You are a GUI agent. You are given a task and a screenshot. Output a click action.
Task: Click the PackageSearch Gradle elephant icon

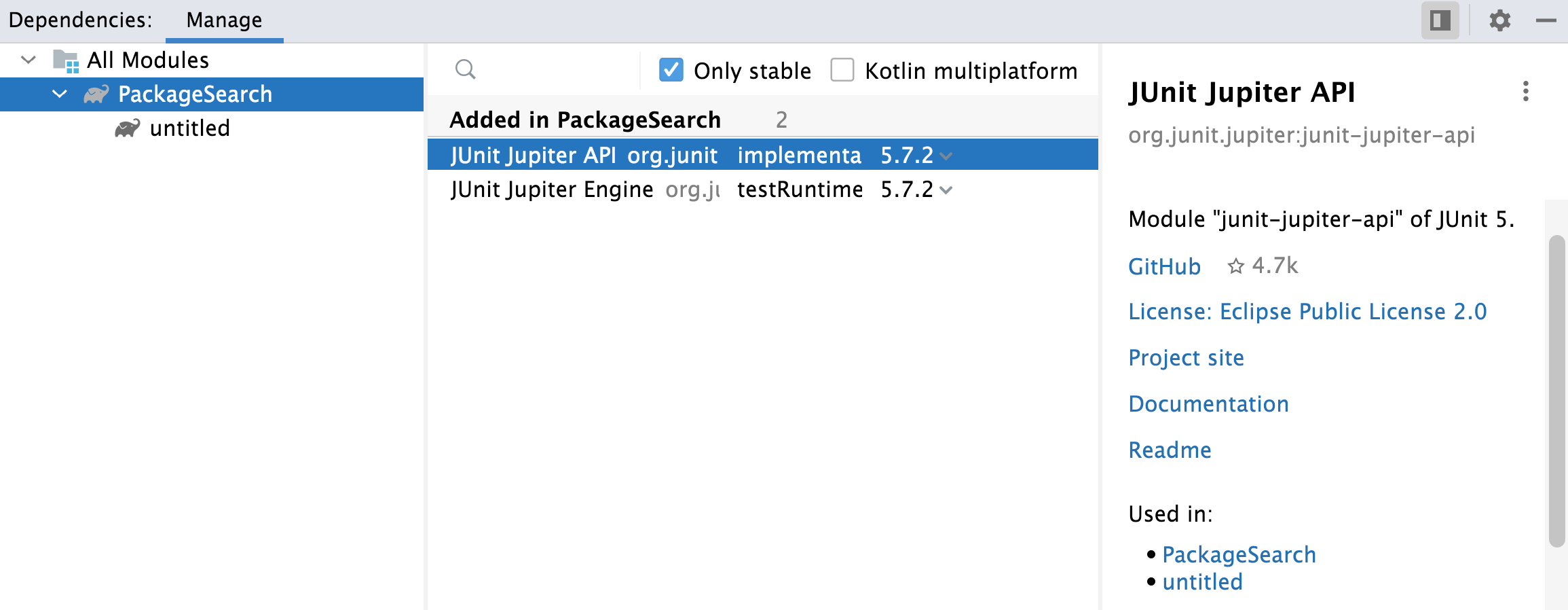[96, 94]
